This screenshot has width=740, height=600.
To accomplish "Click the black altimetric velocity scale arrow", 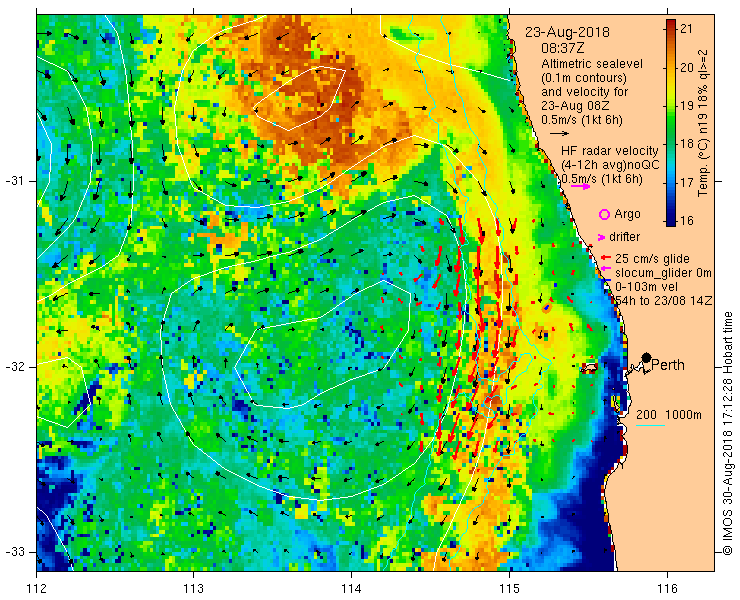I will click(560, 134).
